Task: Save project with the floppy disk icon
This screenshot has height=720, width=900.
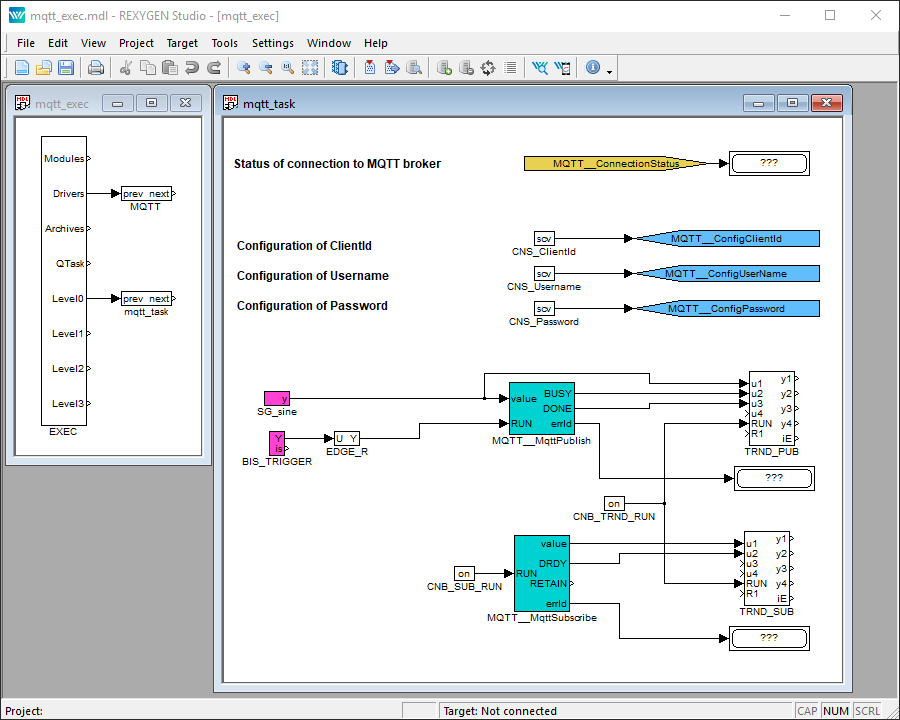Action: tap(66, 68)
